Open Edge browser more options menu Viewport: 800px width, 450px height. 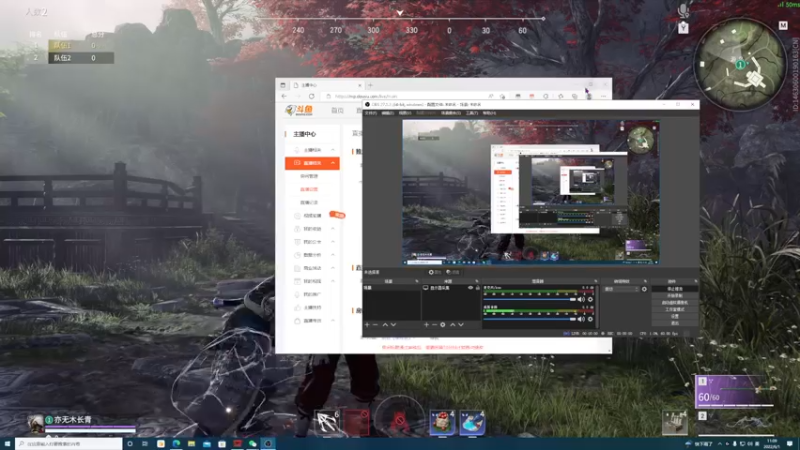(603, 96)
